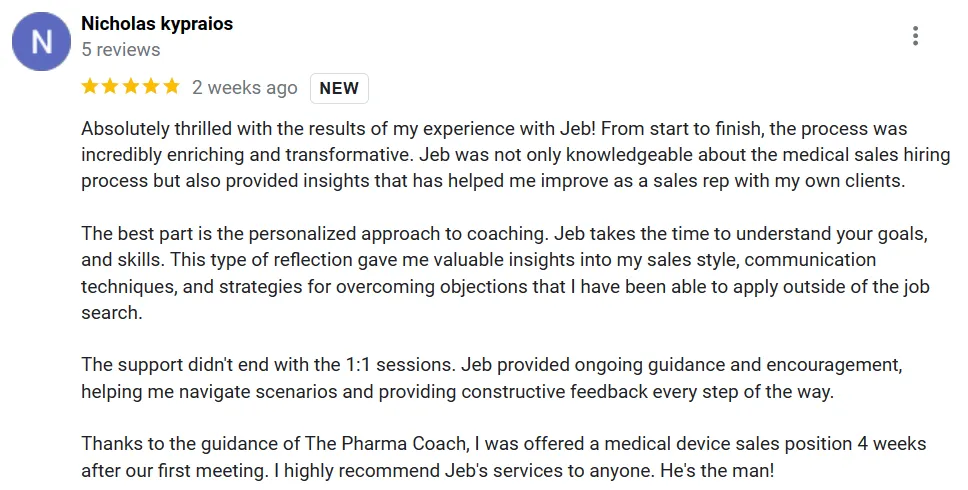Open the three-dot review options menu

point(915,37)
